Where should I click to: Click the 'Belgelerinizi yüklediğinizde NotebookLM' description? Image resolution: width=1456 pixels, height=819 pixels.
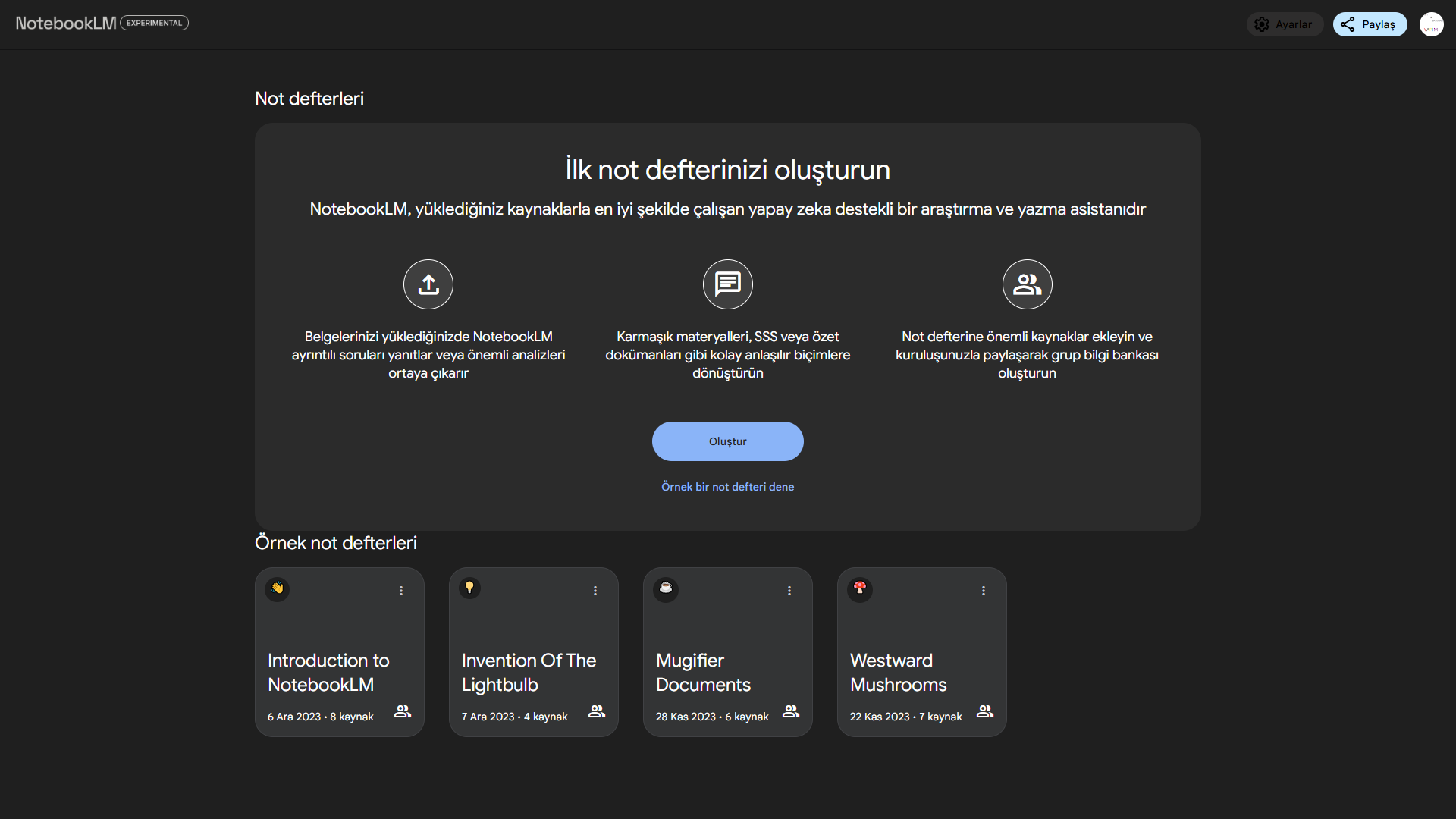[x=428, y=355]
